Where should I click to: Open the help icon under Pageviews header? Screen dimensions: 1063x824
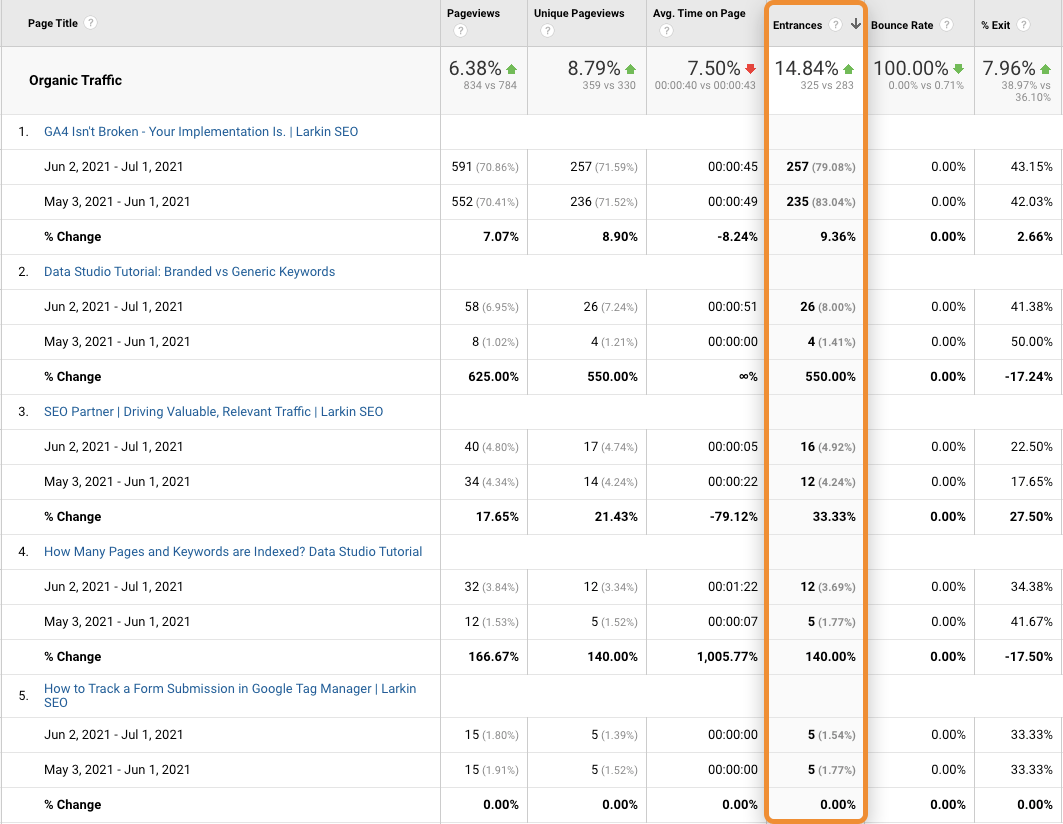click(x=460, y=32)
